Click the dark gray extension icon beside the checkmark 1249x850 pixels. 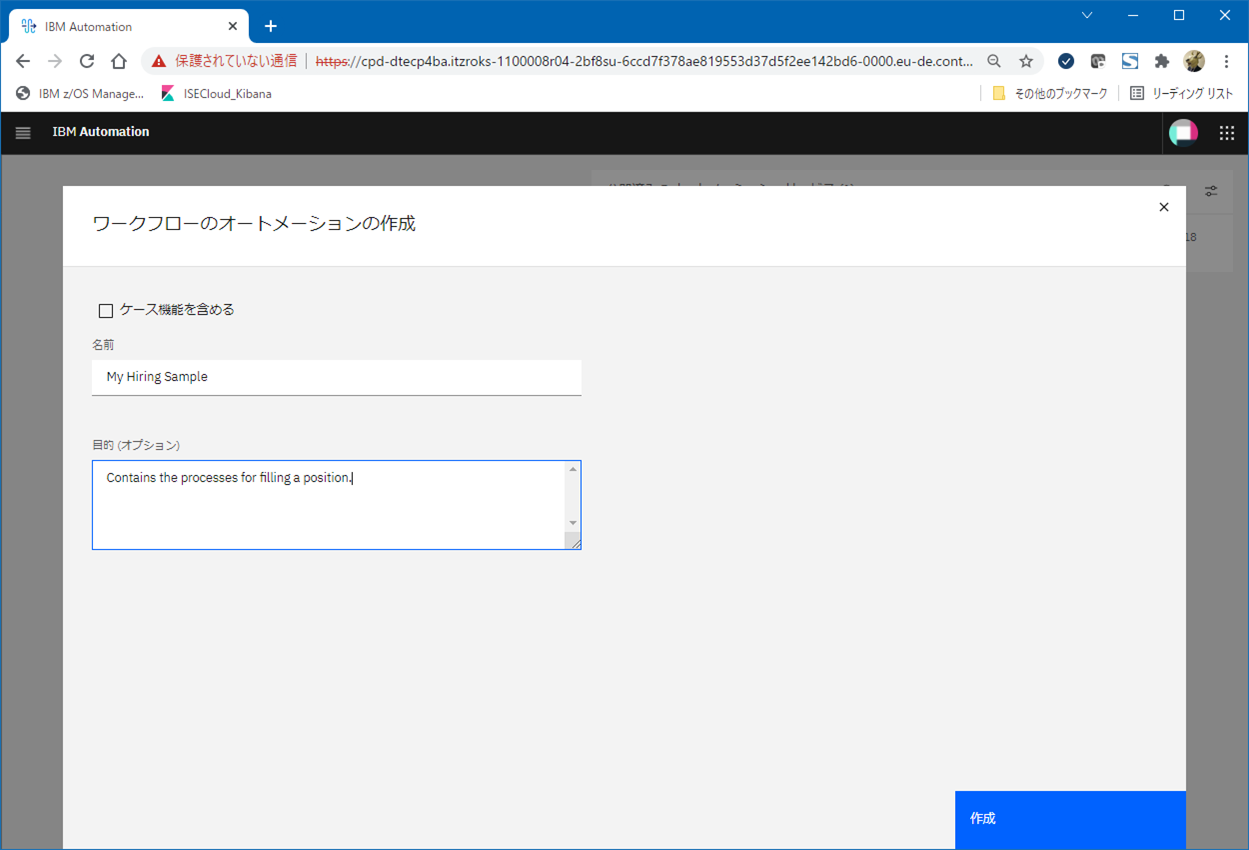pyautogui.click(x=1098, y=61)
